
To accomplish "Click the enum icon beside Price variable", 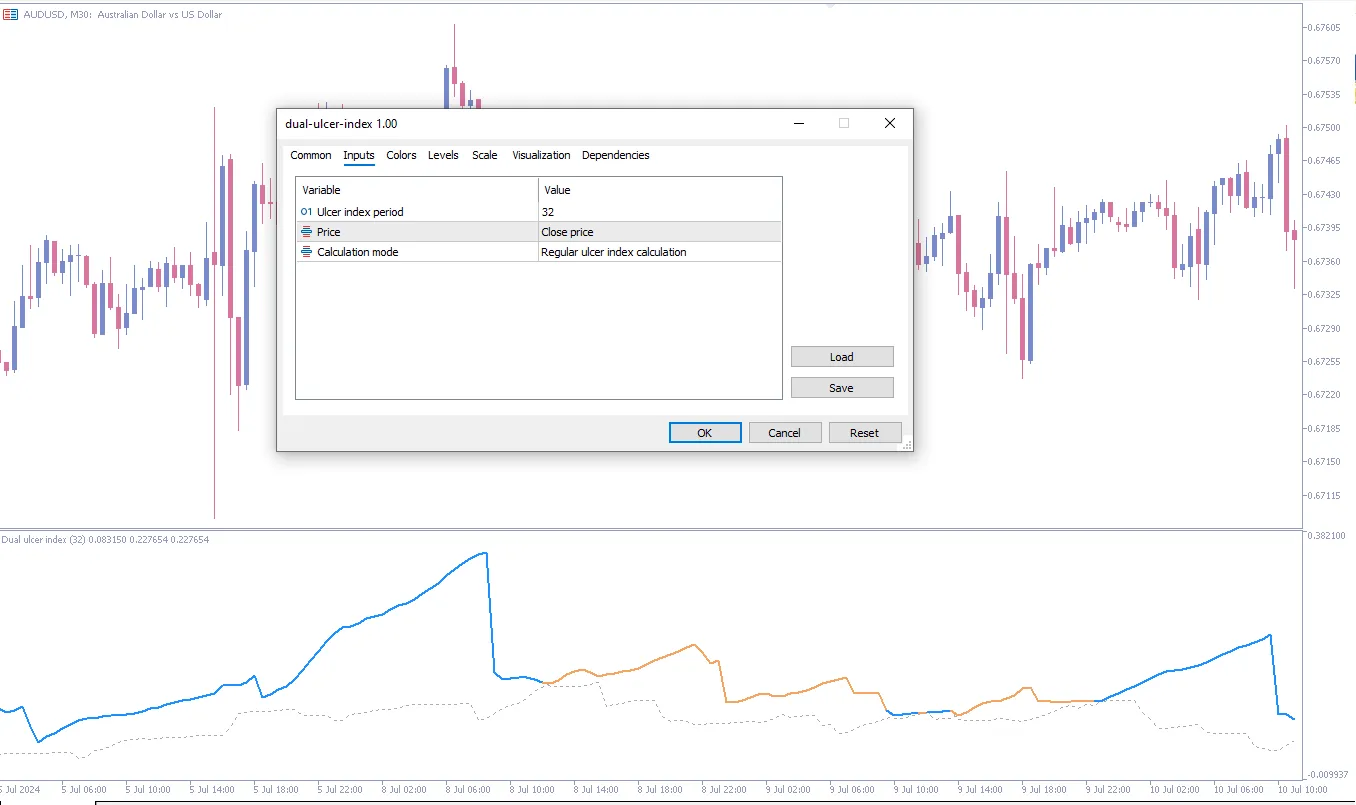I will [306, 232].
